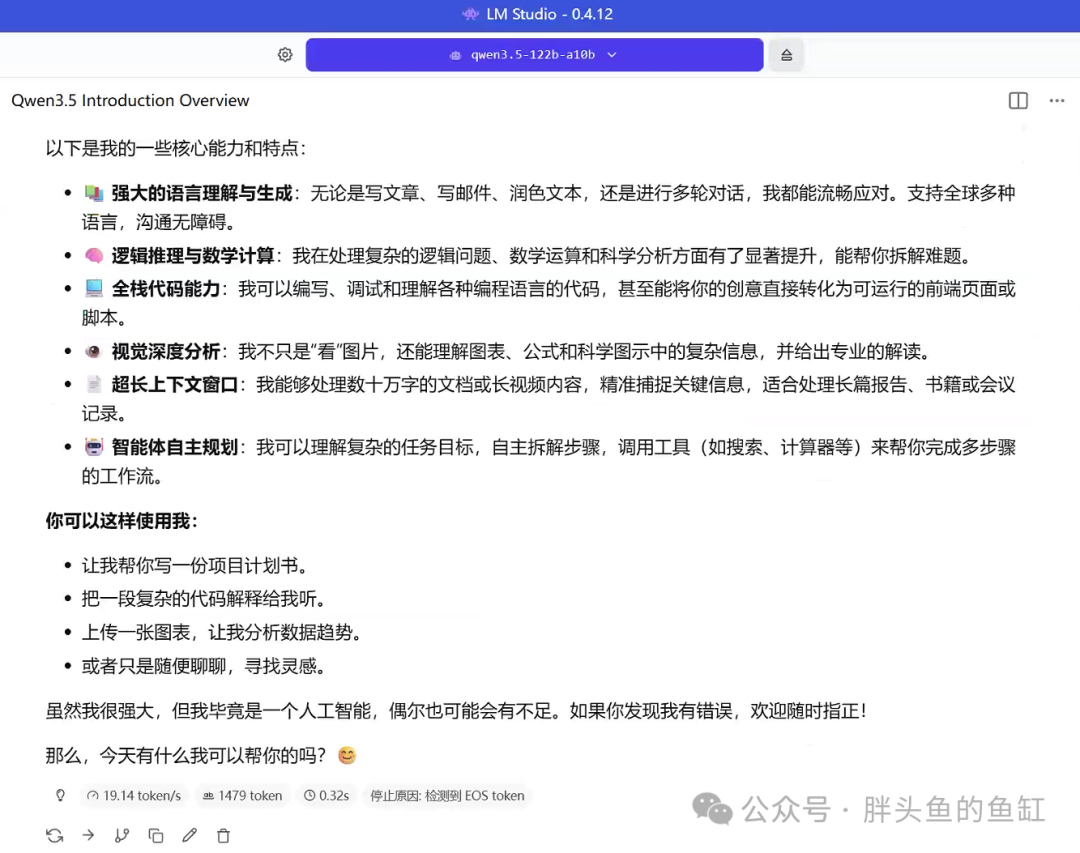This screenshot has width=1080, height=853.
Task: Click the bold heading 视觉深度分析
Action: [166, 352]
